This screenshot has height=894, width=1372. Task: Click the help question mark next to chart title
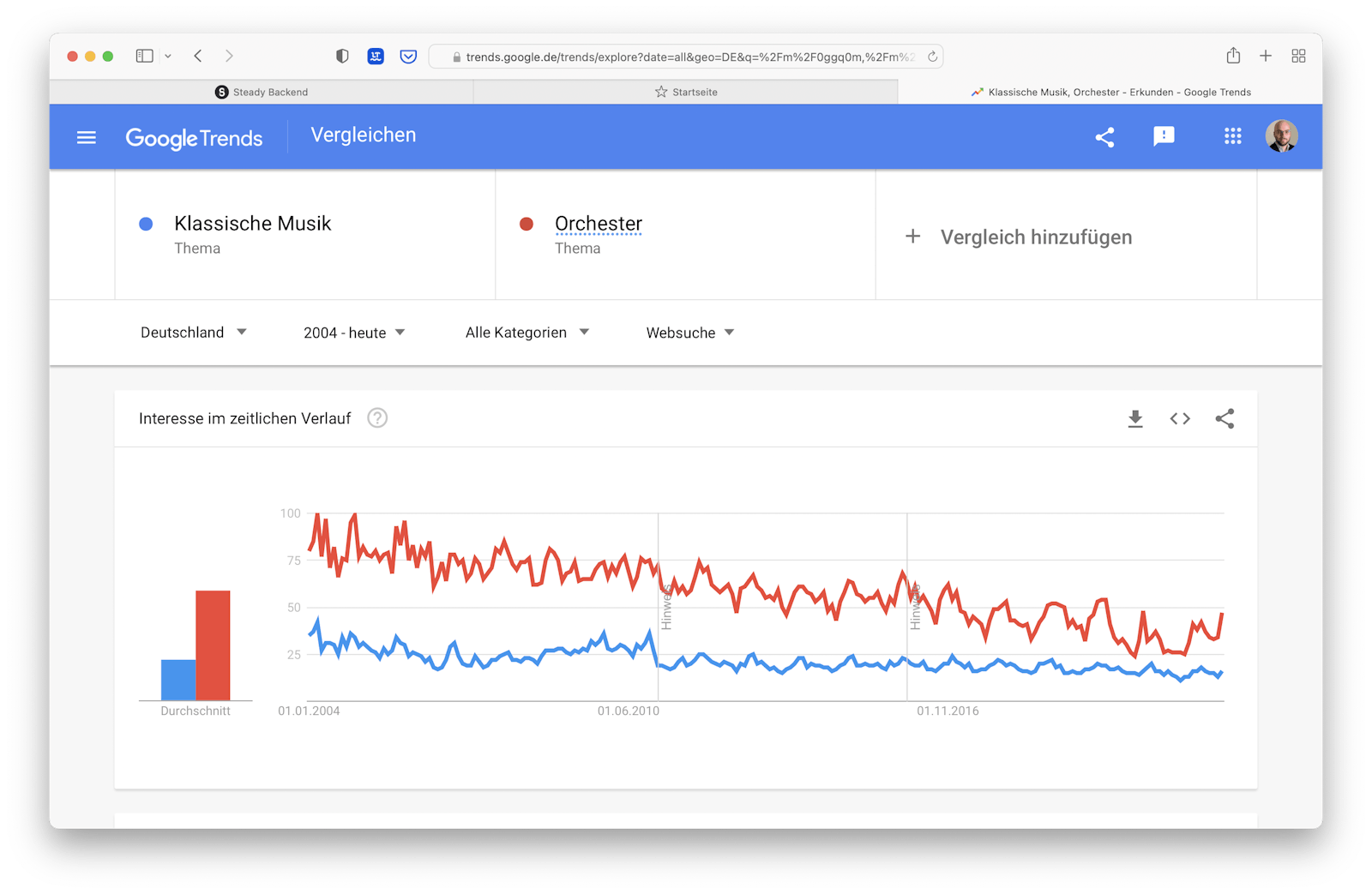click(x=377, y=418)
